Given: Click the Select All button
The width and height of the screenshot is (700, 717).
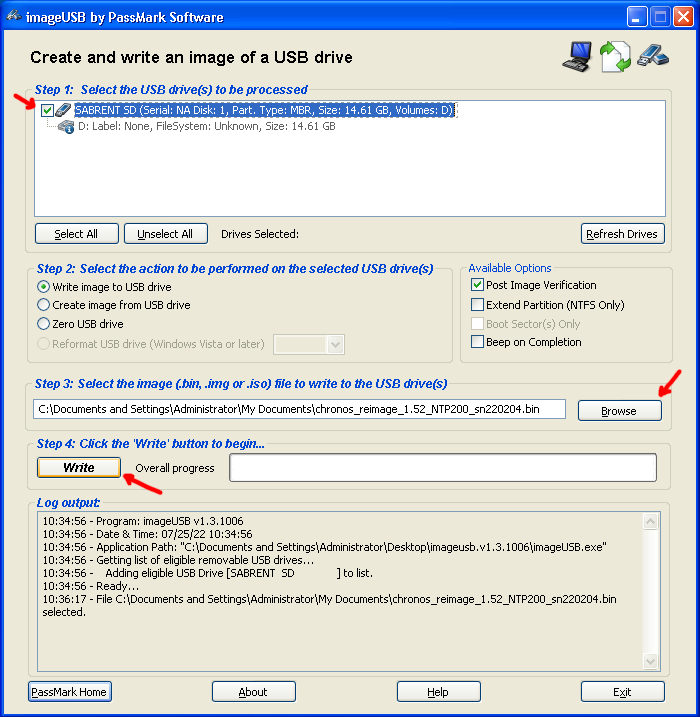Looking at the screenshot, I should (77, 234).
